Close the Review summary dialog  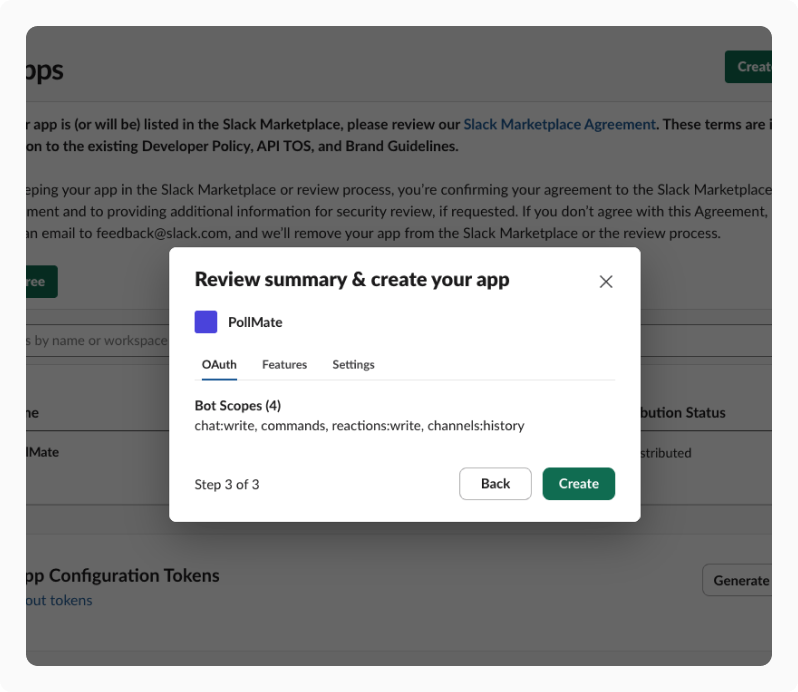point(606,281)
